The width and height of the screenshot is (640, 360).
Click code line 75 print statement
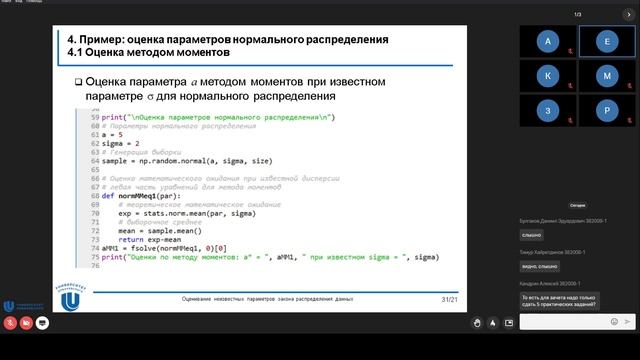coord(270,257)
